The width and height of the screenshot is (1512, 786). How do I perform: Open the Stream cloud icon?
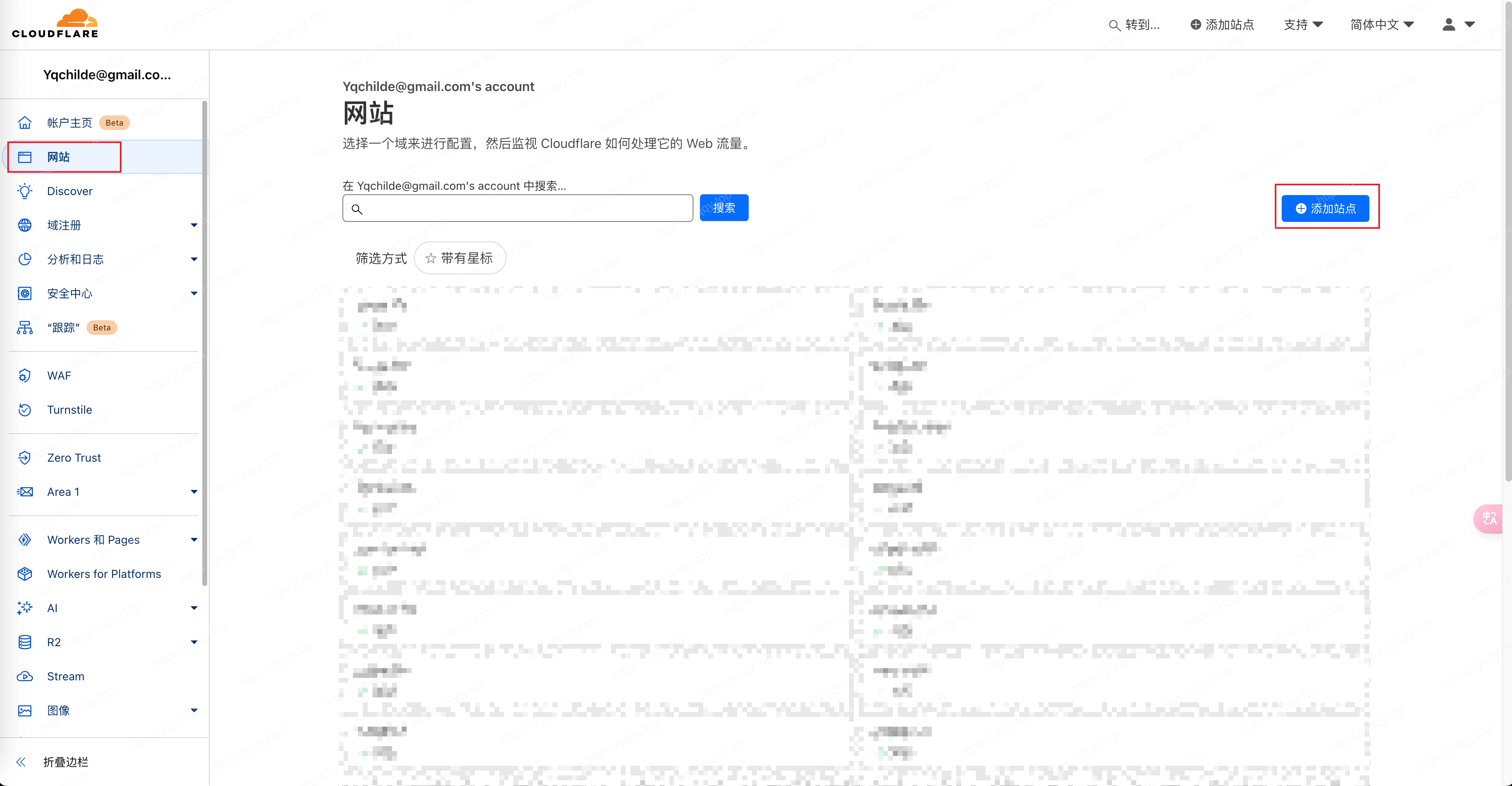(x=25, y=676)
